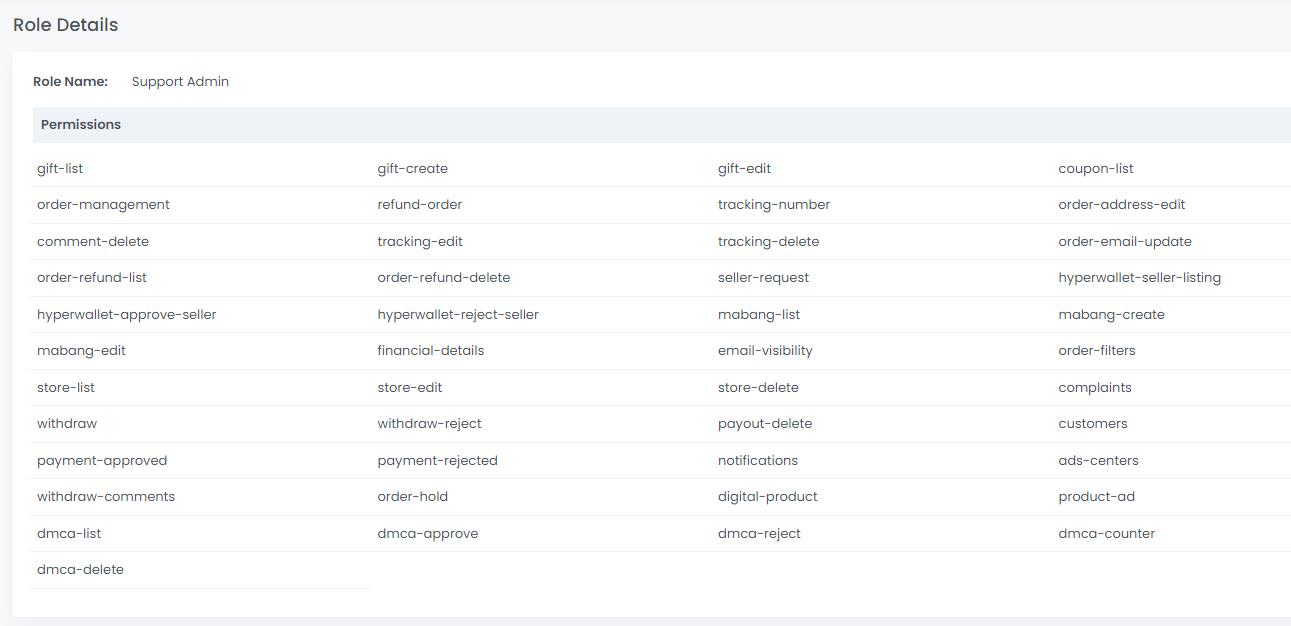Select the gift-list permission entry
The width and height of the screenshot is (1291, 626).
(x=60, y=169)
